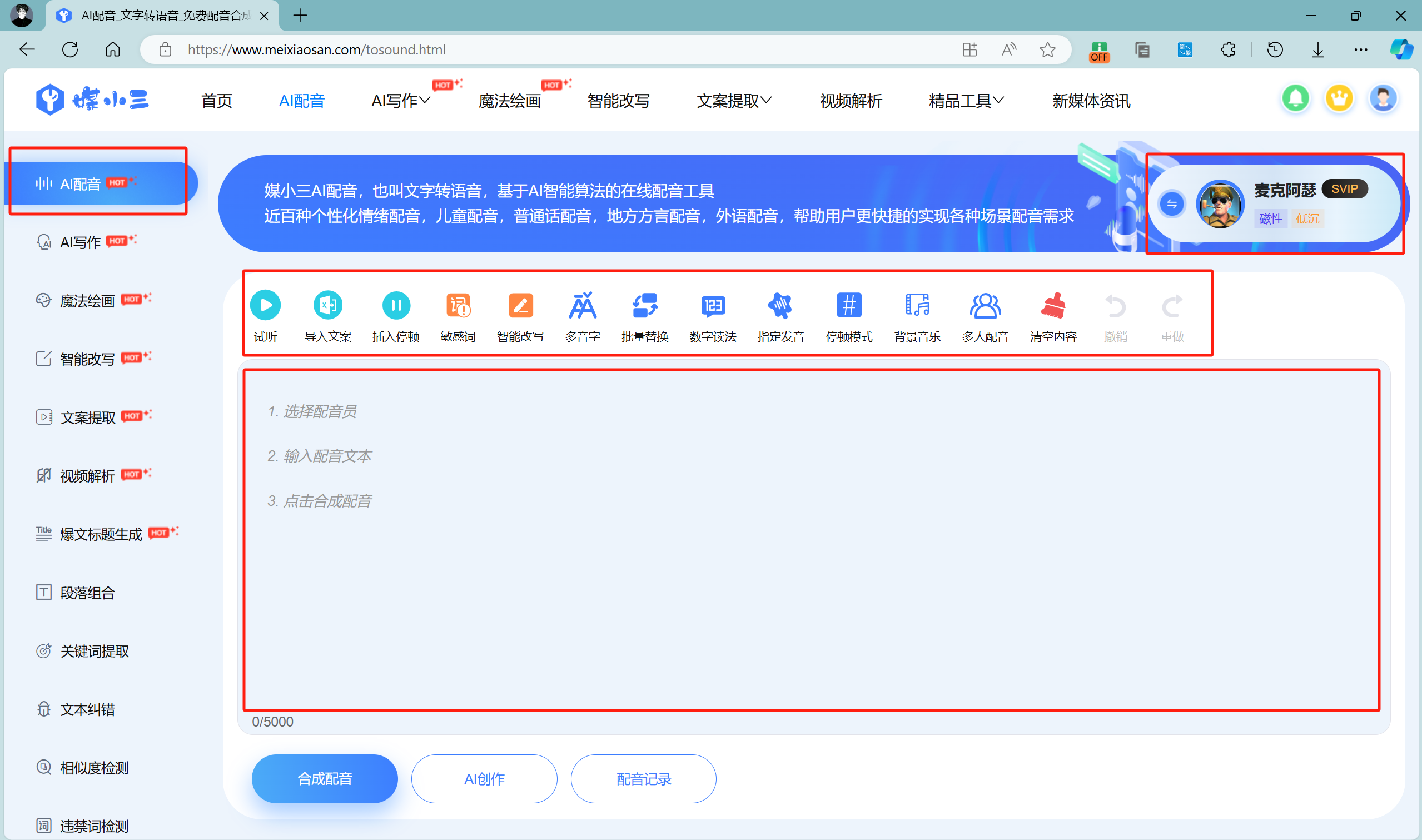Click the 背景音乐 background music icon
This screenshot has height=840, width=1422.
(x=917, y=306)
